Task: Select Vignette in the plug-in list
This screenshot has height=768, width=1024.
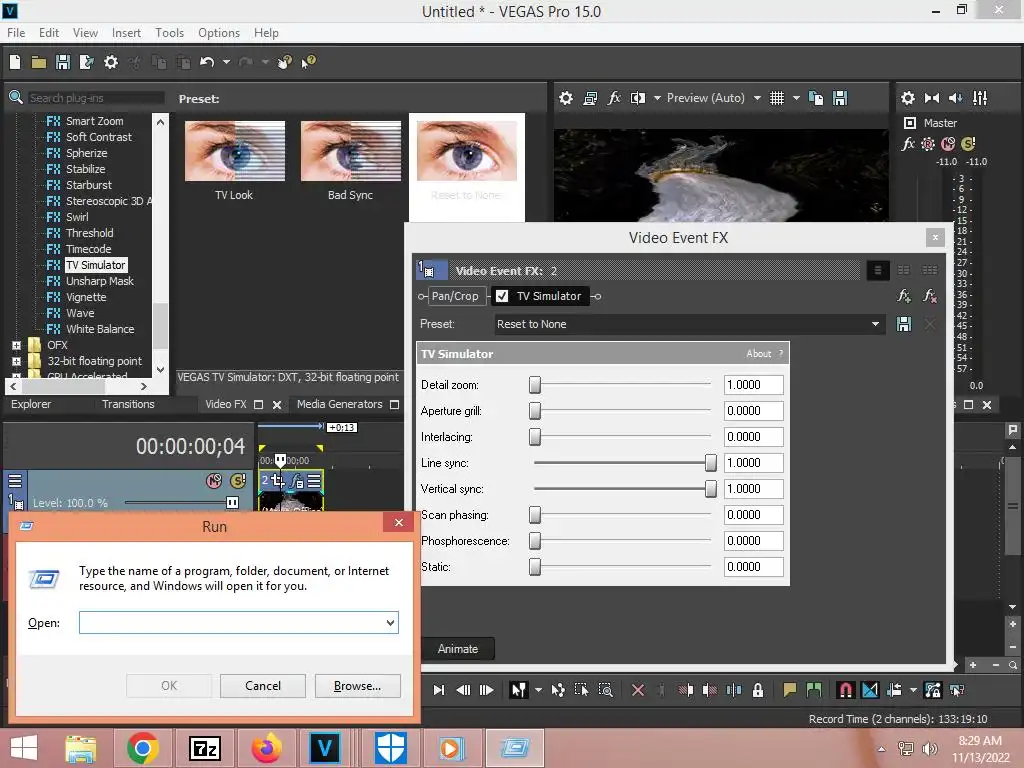Action: (86, 297)
